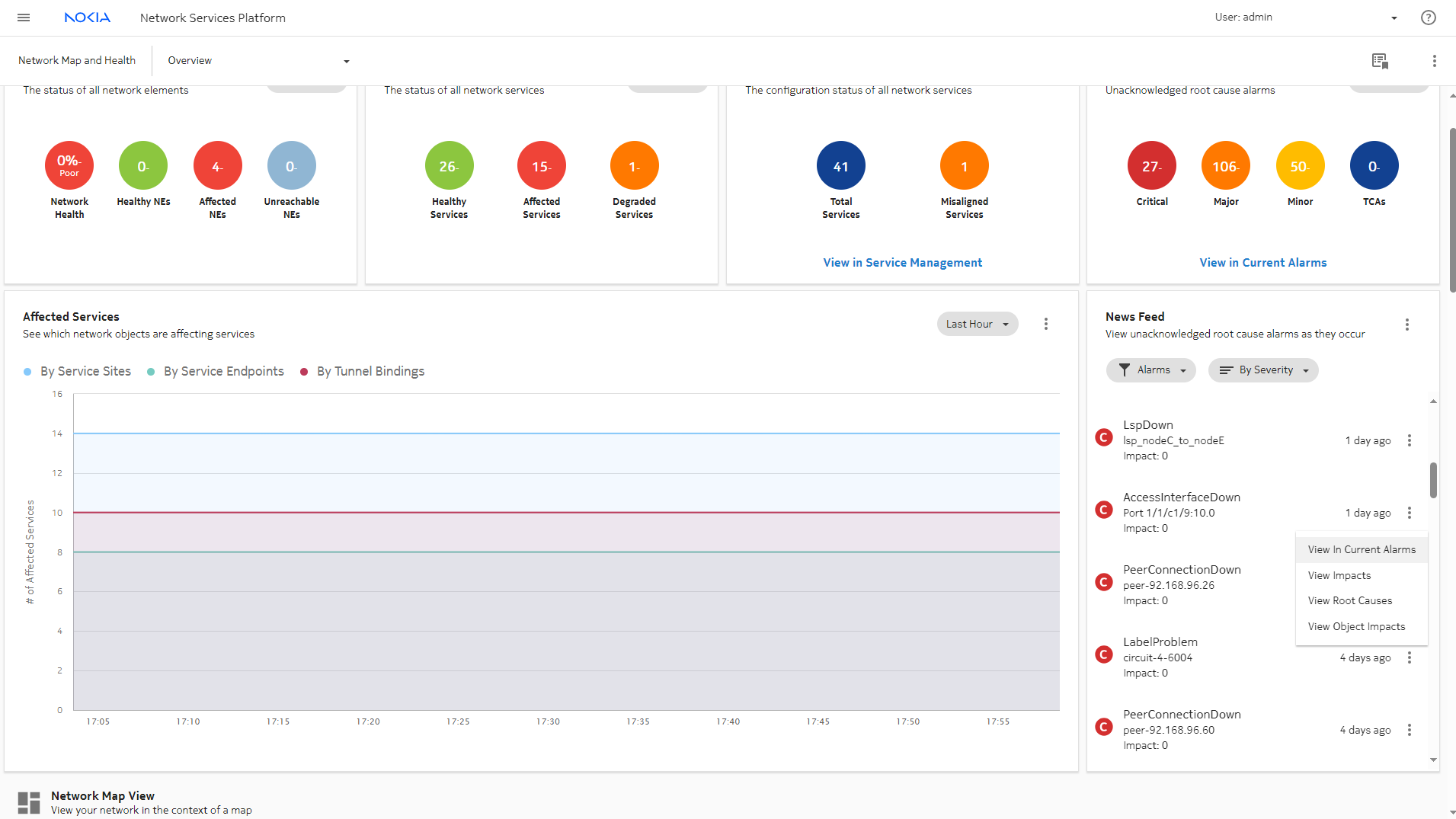Open more actions for AccessInterfaceDown alarm
Viewport: 1456px width, 819px height.
(1410, 513)
